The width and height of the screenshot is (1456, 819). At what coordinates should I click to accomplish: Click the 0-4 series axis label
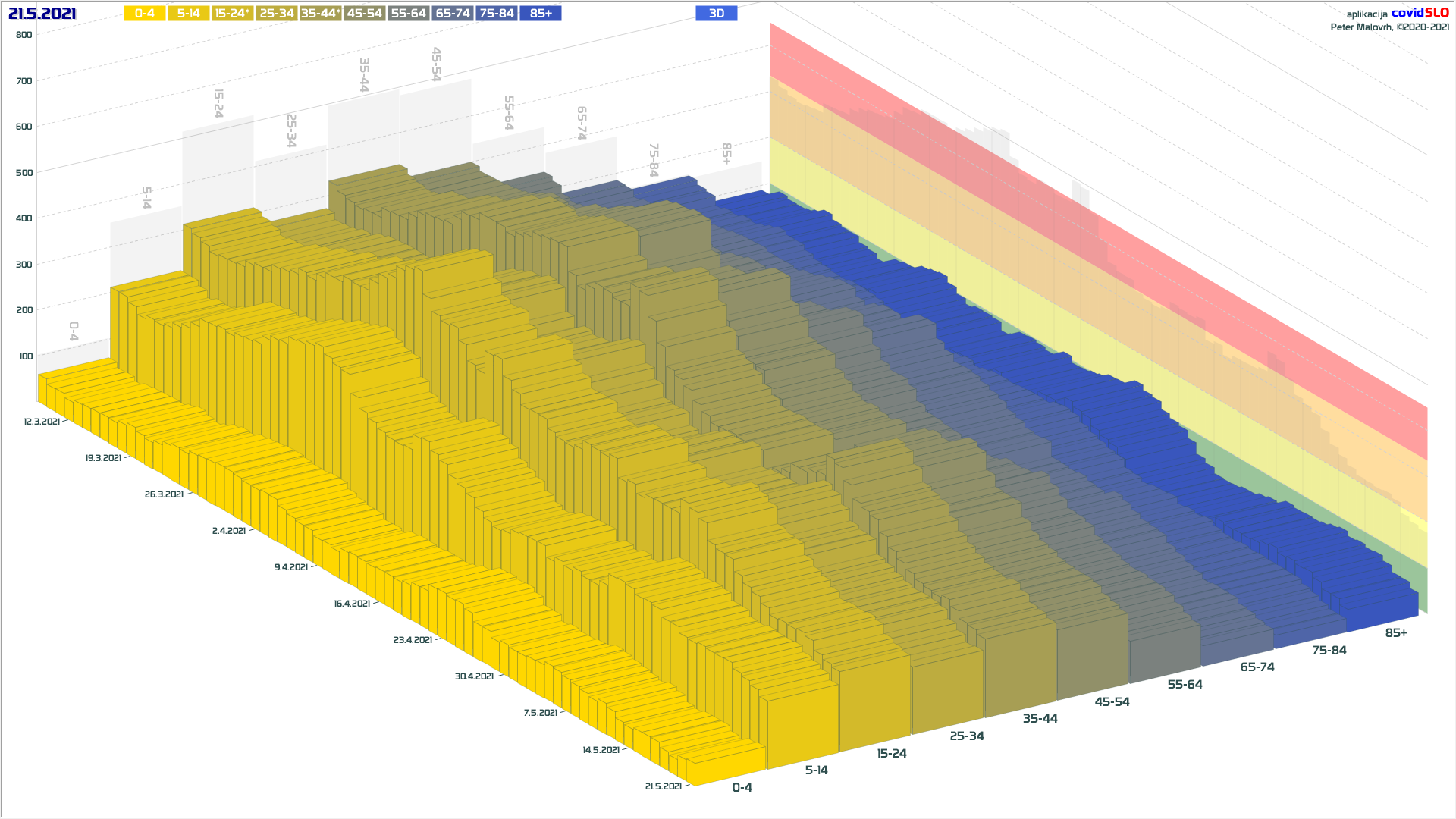[742, 788]
